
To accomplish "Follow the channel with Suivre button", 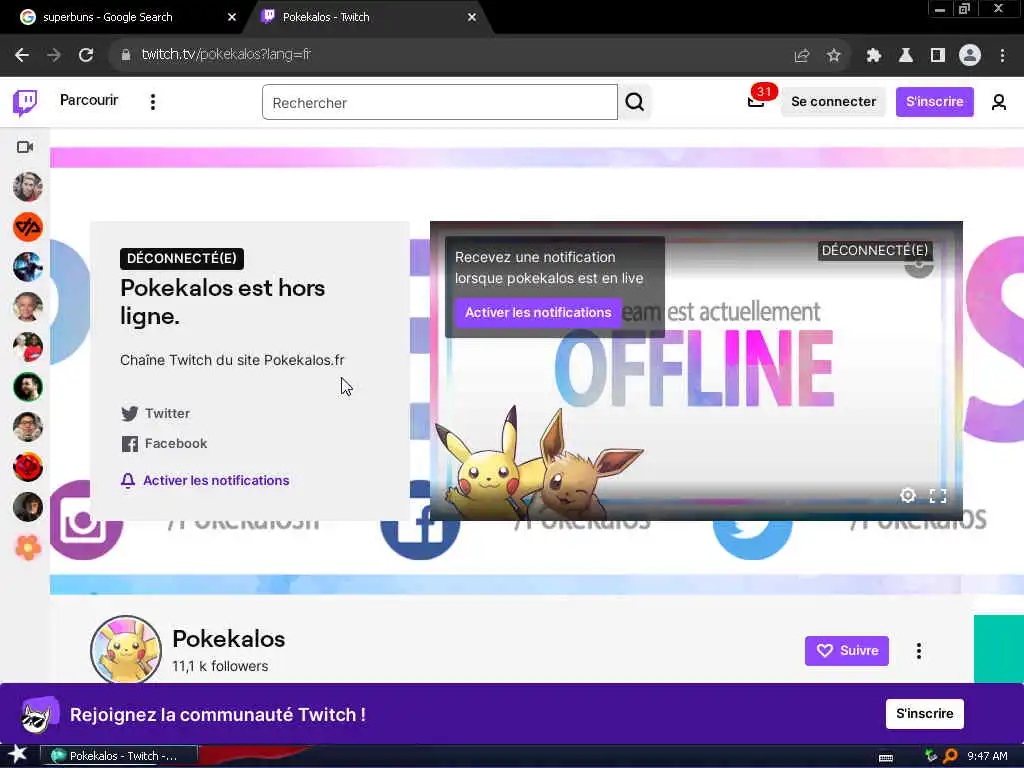I will coord(846,650).
